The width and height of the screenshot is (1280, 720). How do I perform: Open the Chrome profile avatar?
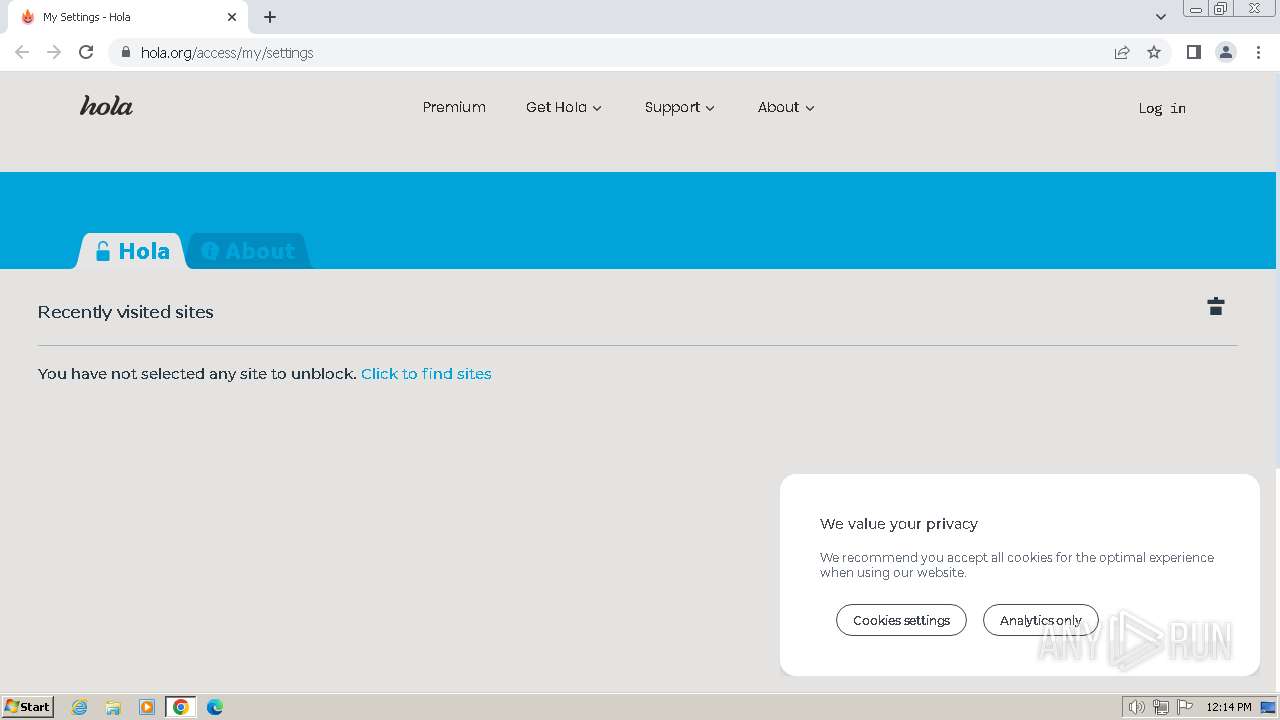[x=1226, y=52]
